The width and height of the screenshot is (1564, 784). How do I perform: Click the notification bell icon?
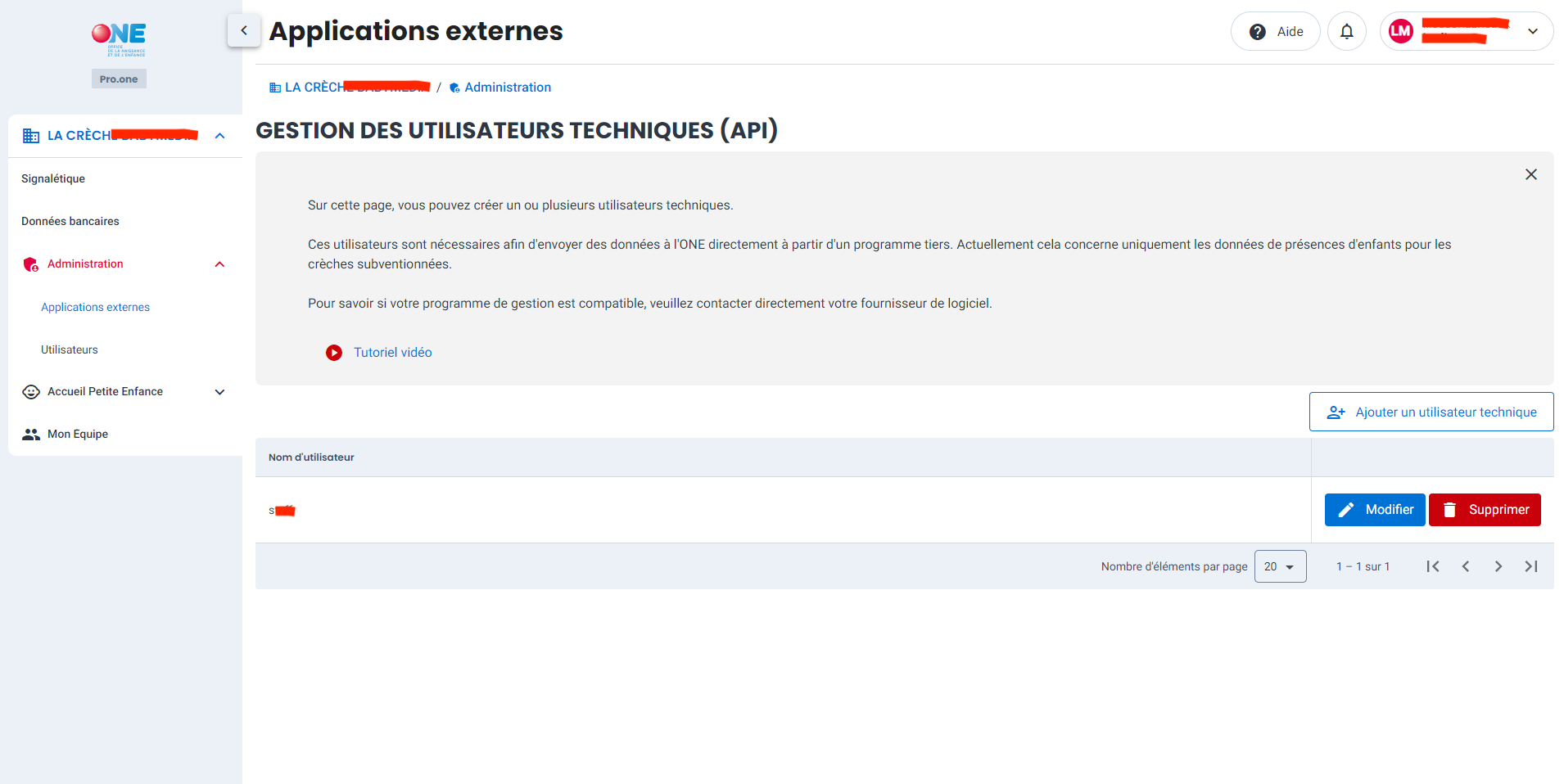pyautogui.click(x=1346, y=32)
